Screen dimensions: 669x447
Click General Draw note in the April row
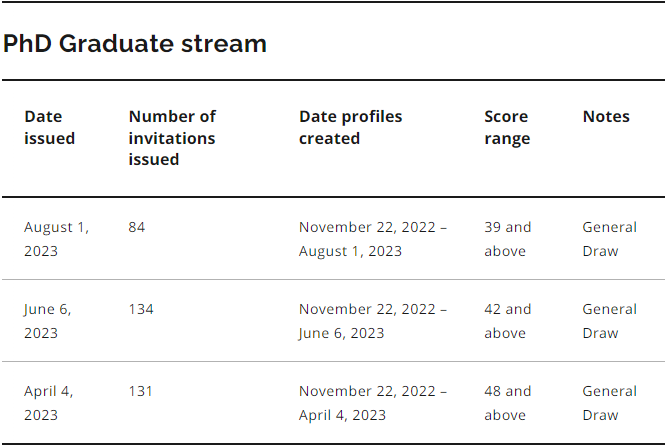click(609, 403)
